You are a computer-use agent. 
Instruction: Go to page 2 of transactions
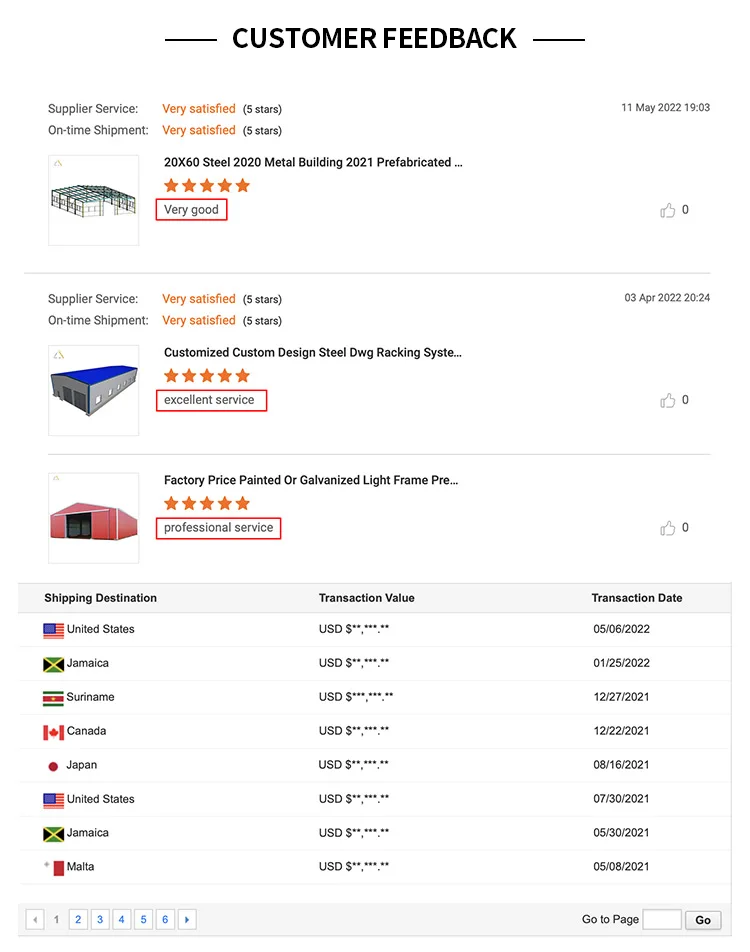tap(78, 920)
